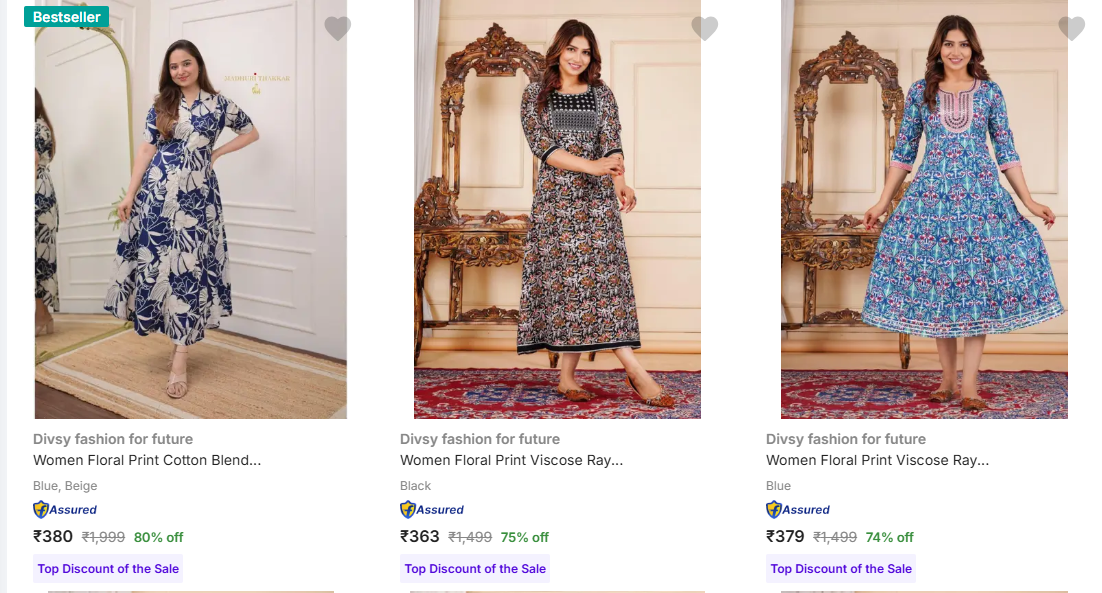Open the Black Women Floral Print Viscose listing

point(511,461)
